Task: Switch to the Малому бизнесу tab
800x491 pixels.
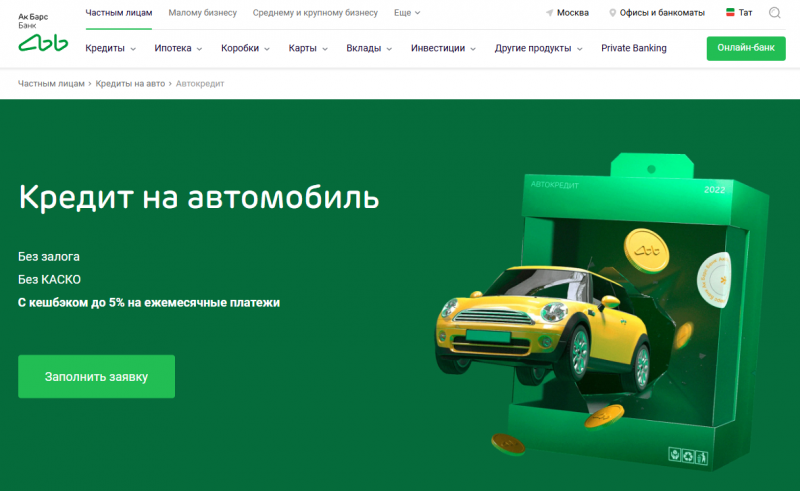Action: [x=203, y=13]
